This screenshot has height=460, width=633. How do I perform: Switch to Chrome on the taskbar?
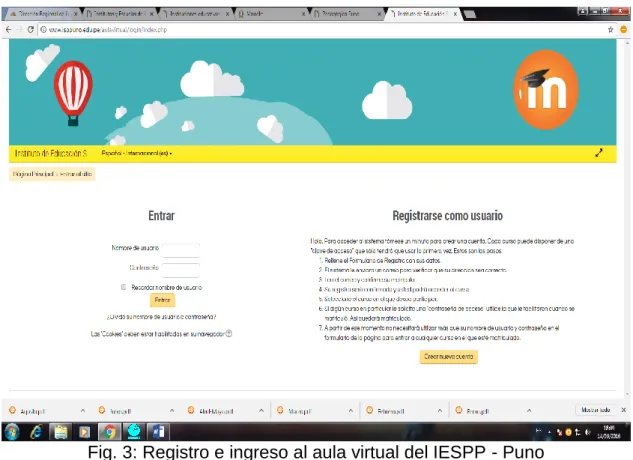(109, 432)
